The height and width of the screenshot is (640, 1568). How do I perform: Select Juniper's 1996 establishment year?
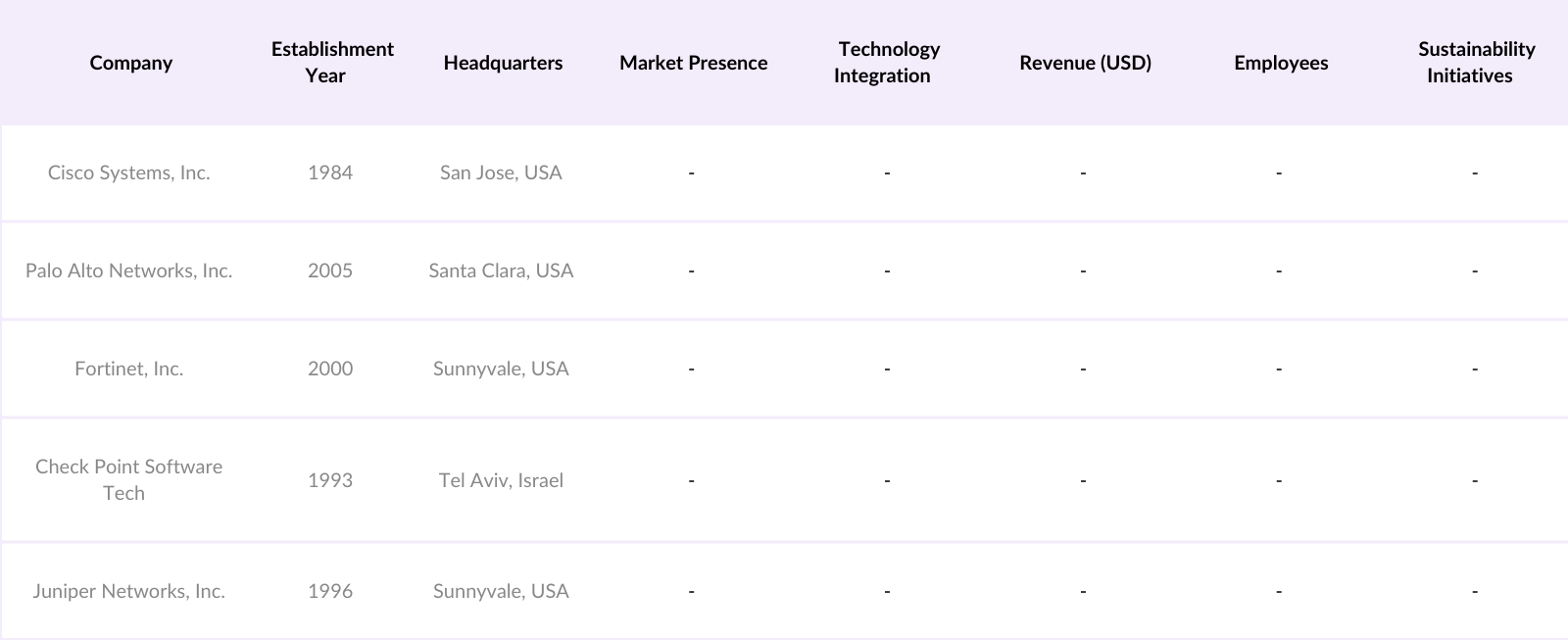[330, 591]
